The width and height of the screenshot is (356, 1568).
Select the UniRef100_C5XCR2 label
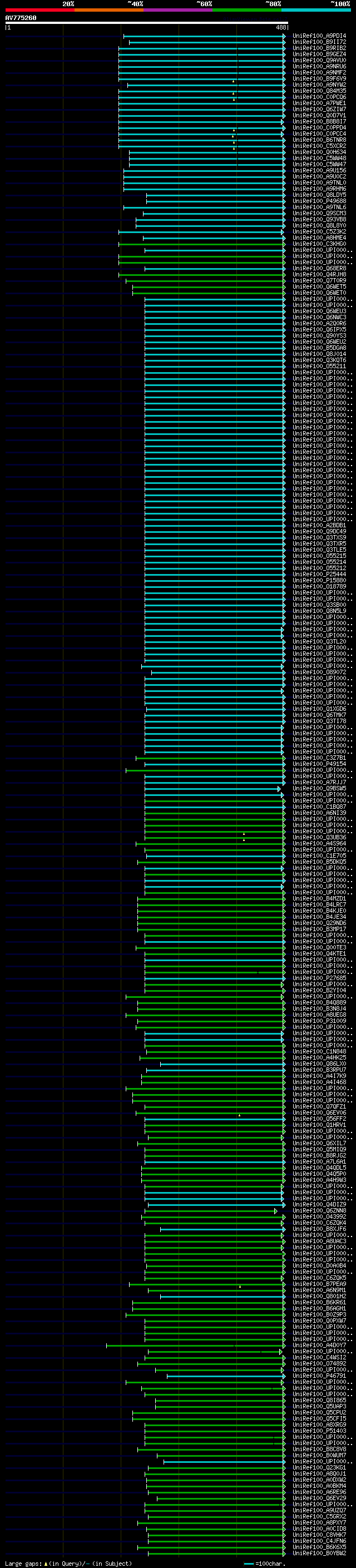click(319, 146)
